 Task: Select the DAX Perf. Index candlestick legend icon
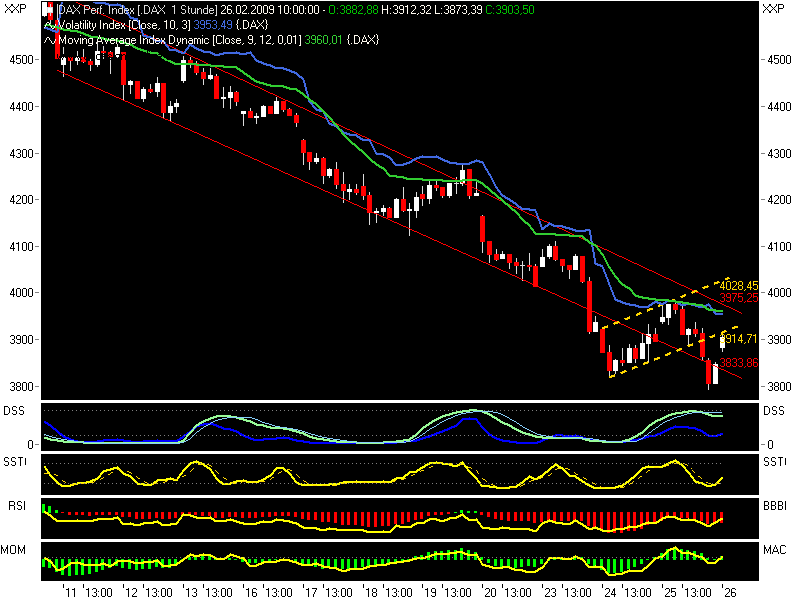[x=44, y=11]
